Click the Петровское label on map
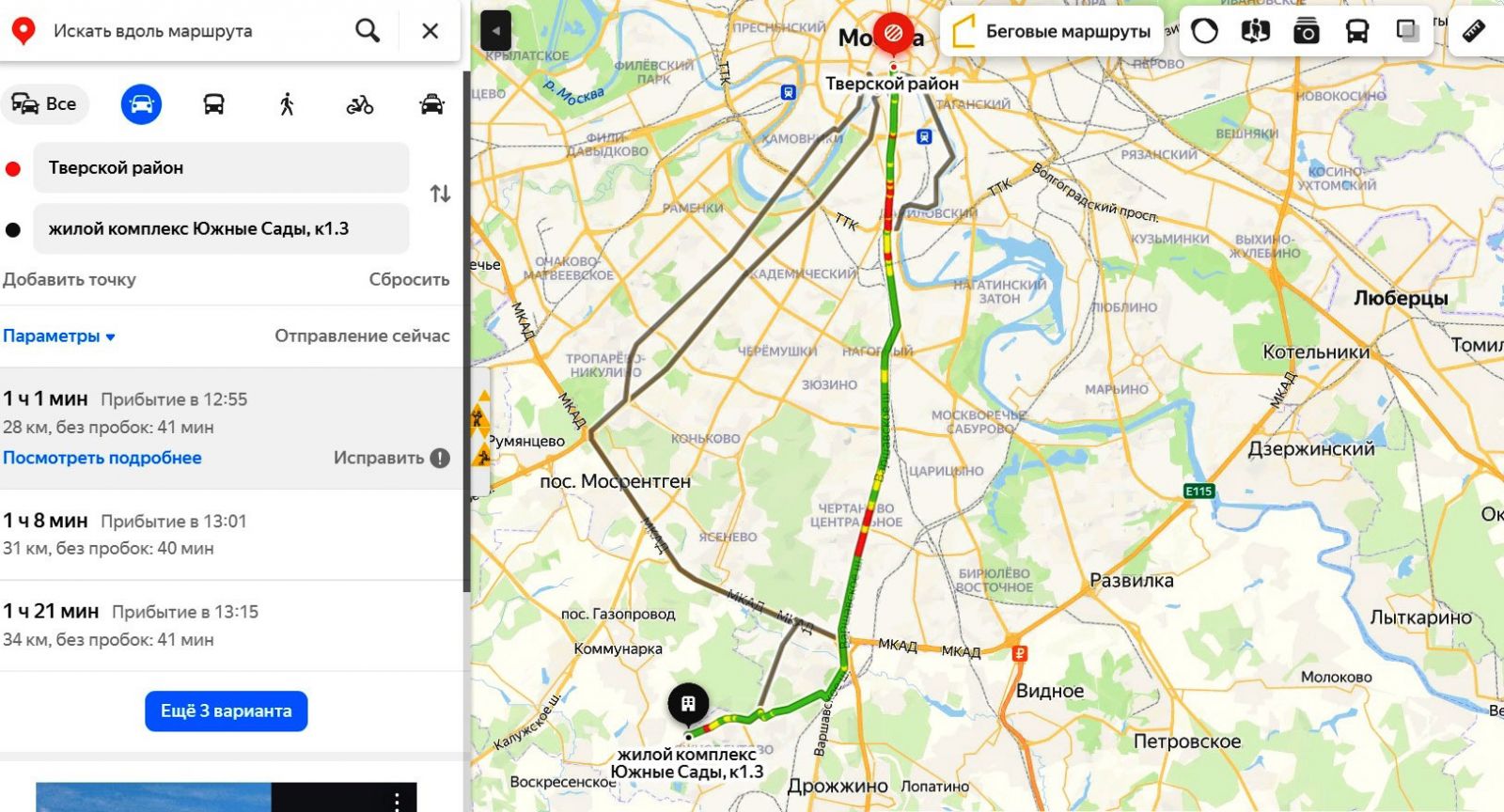This screenshot has width=1504, height=812. click(x=1187, y=742)
